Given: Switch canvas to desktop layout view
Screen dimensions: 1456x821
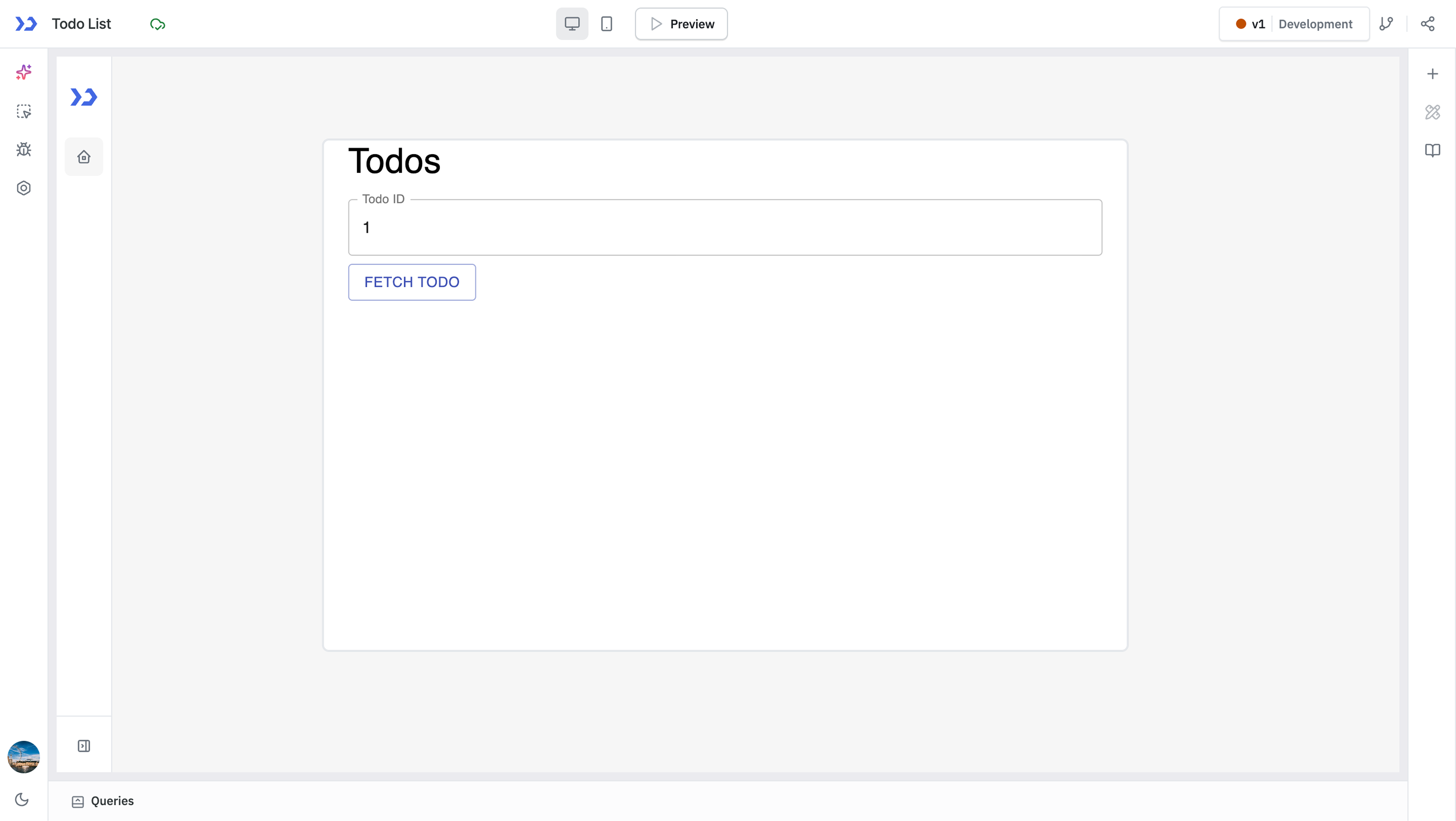Looking at the screenshot, I should tap(572, 24).
